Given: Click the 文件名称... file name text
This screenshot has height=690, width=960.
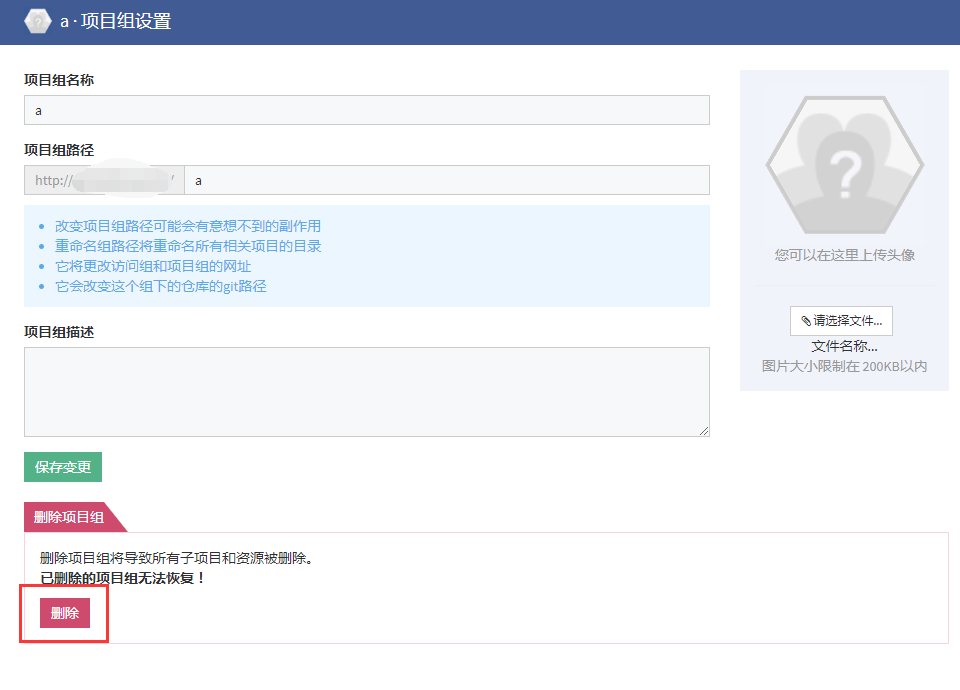Looking at the screenshot, I should coord(844,346).
